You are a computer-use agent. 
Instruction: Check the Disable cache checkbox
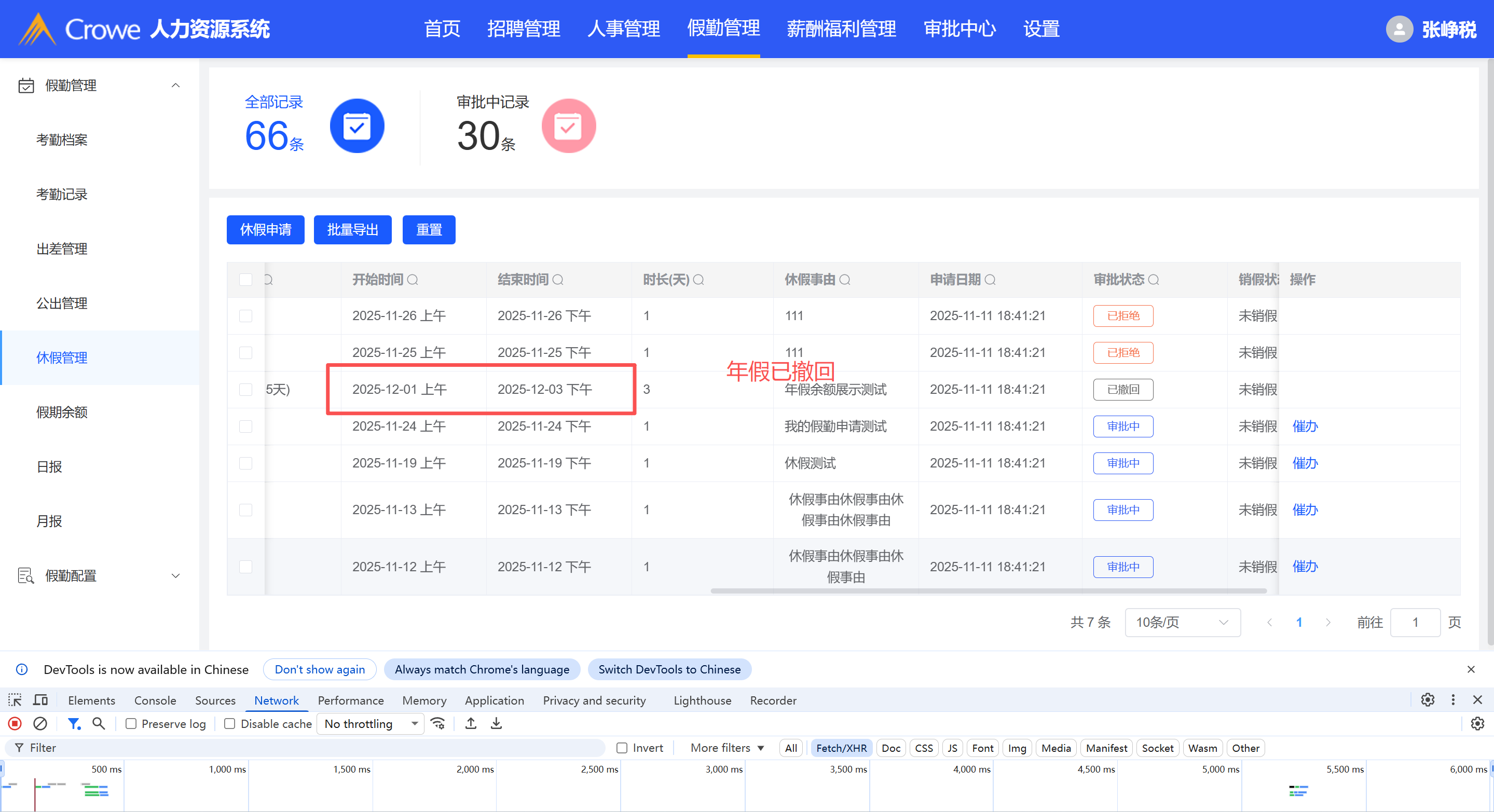coord(230,724)
